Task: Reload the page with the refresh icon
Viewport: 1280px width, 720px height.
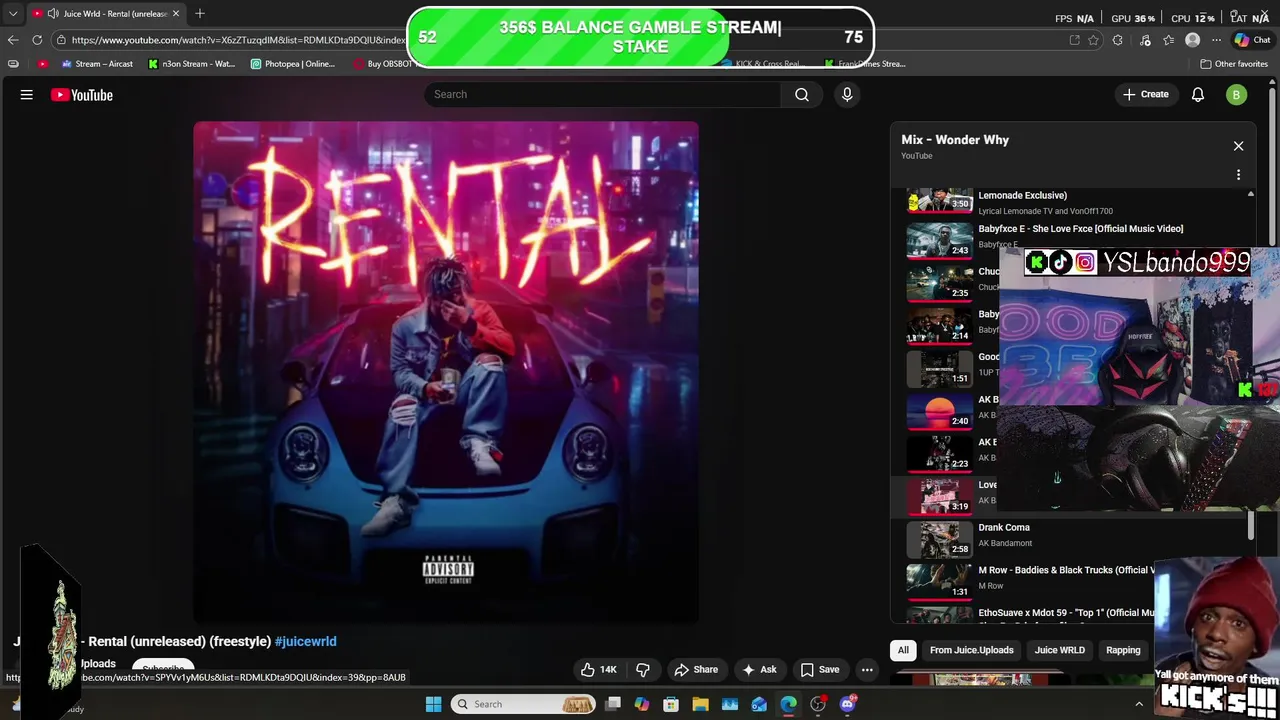Action: pos(37,40)
